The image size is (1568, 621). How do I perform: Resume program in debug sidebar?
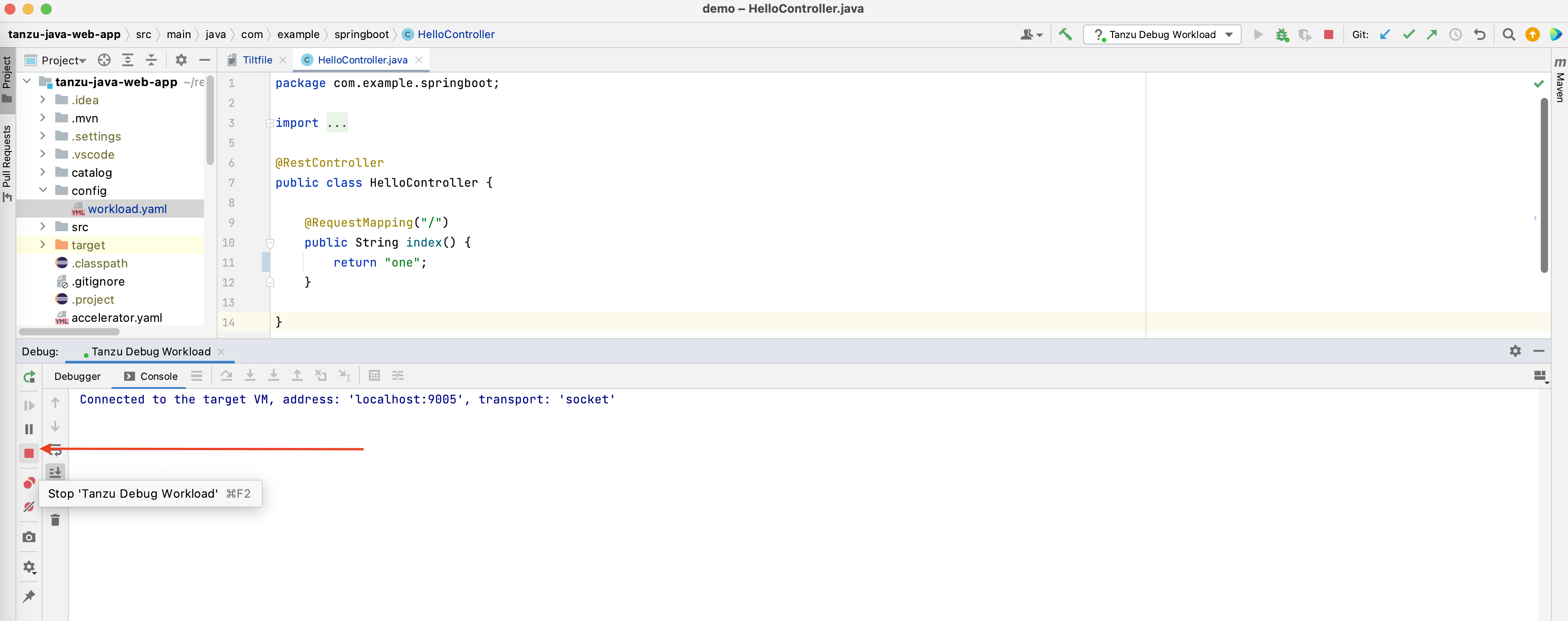pyautogui.click(x=29, y=406)
